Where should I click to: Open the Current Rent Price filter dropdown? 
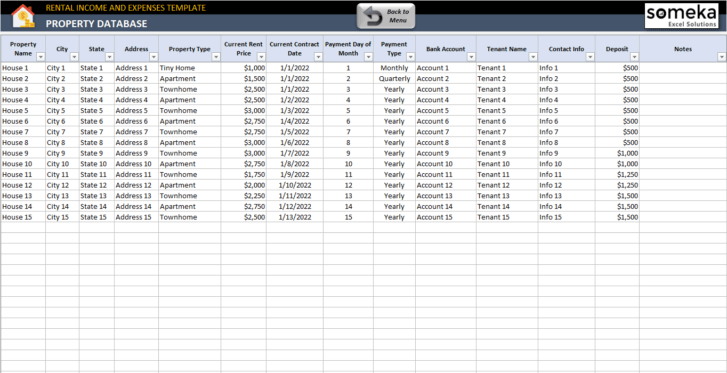pyautogui.click(x=261, y=57)
